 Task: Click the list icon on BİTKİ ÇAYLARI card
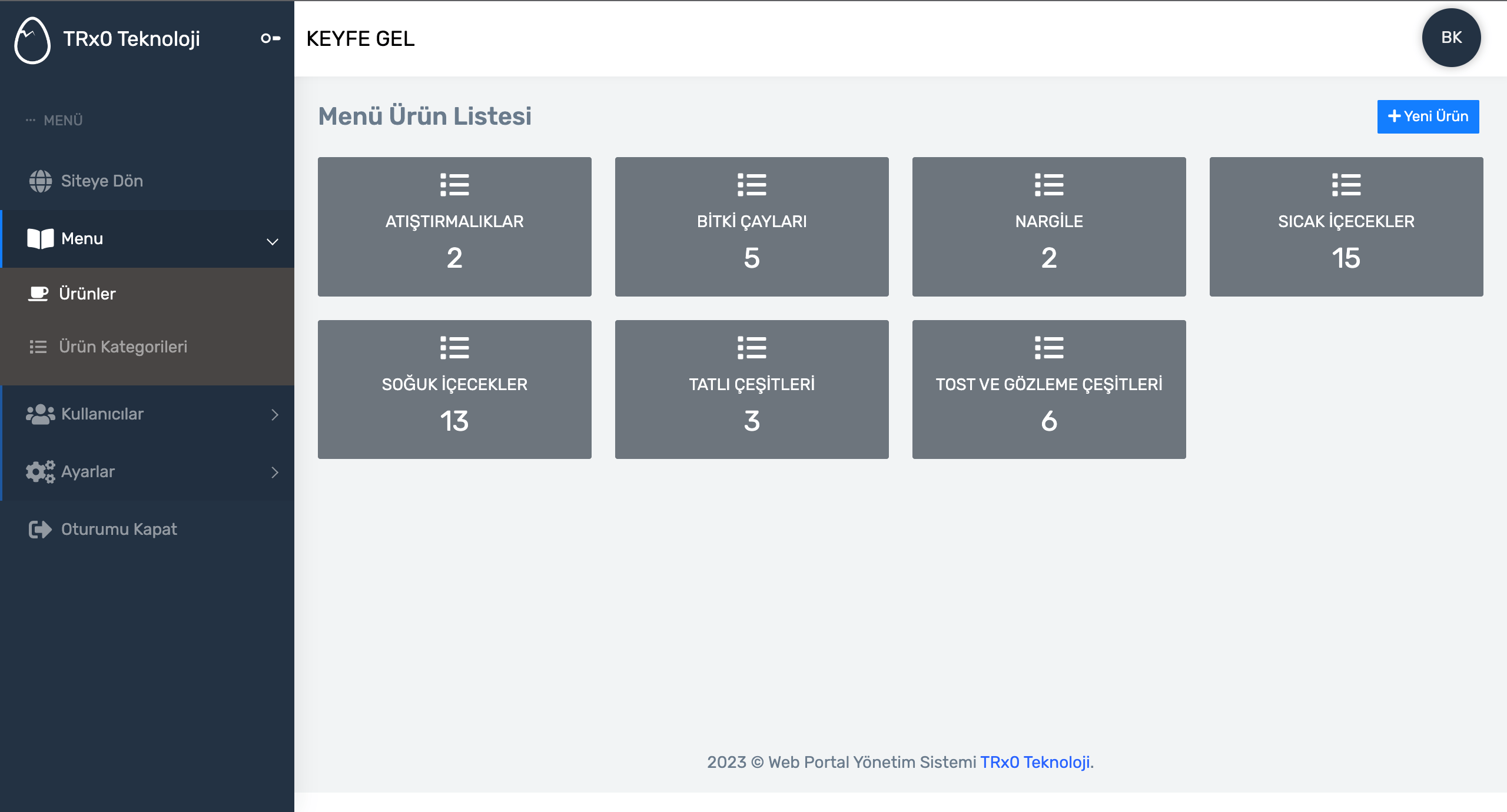(752, 185)
